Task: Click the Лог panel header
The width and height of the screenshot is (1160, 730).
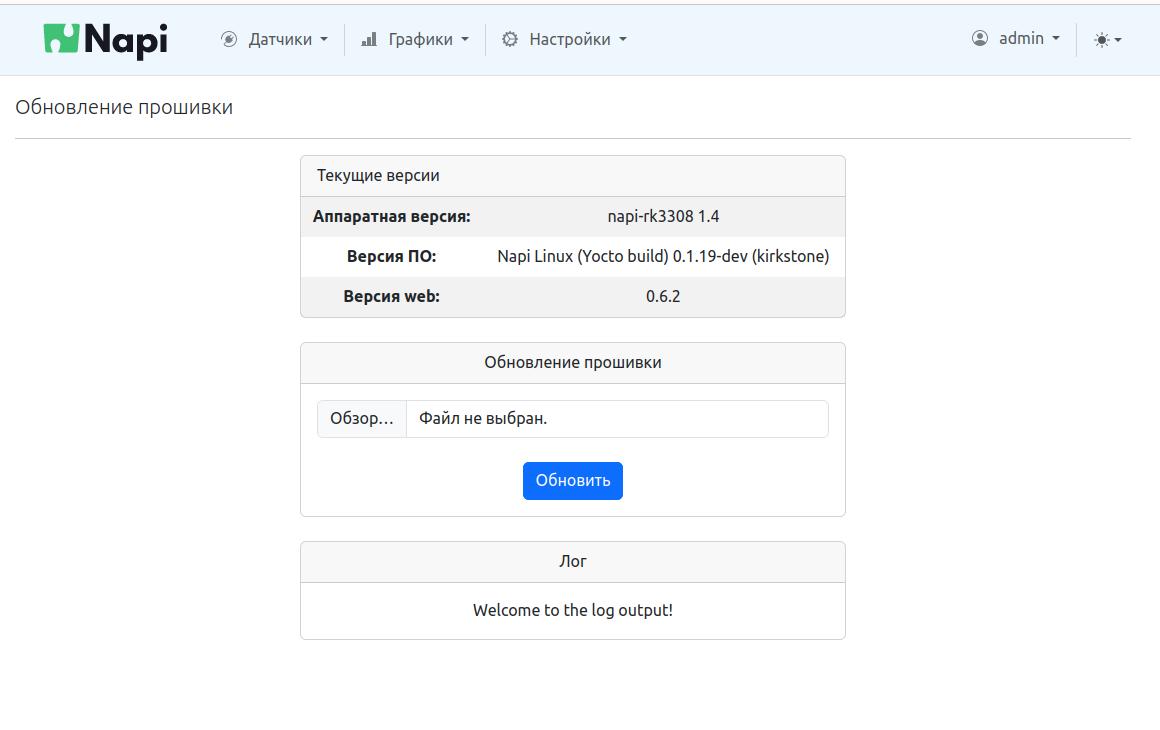Action: point(572,561)
